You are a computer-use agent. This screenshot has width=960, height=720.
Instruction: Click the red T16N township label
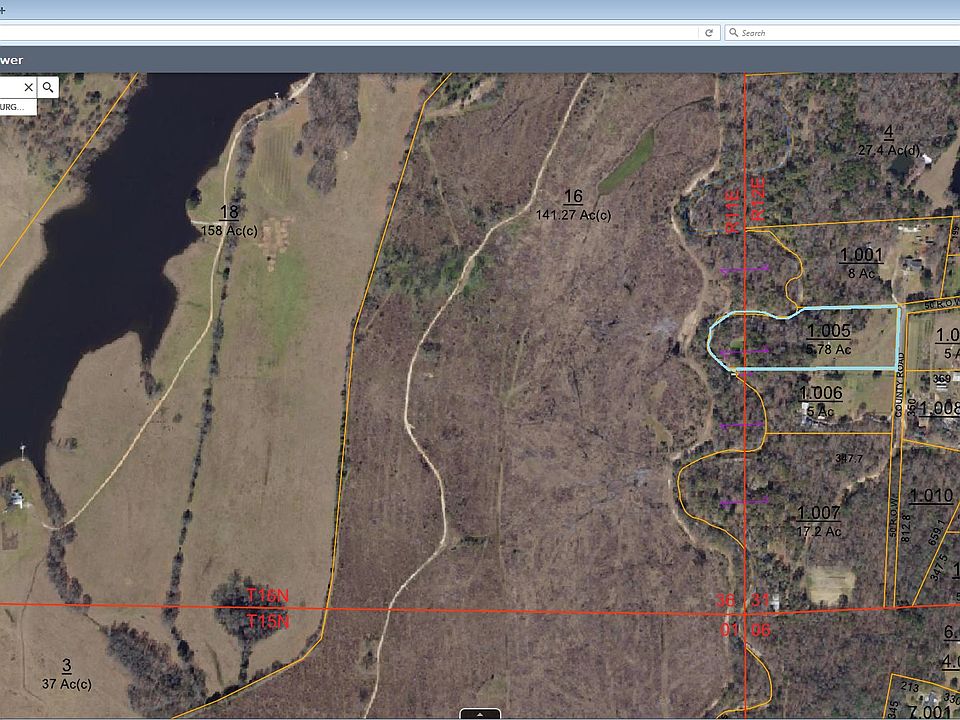268,596
